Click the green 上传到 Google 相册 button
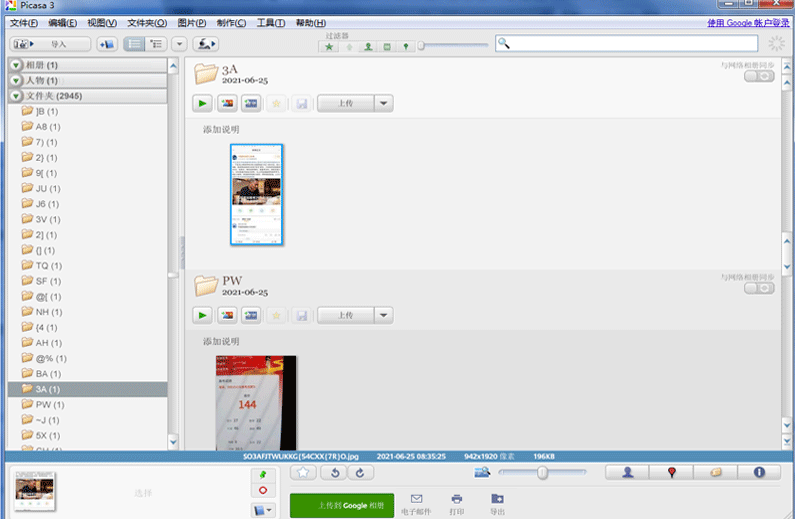 point(340,506)
